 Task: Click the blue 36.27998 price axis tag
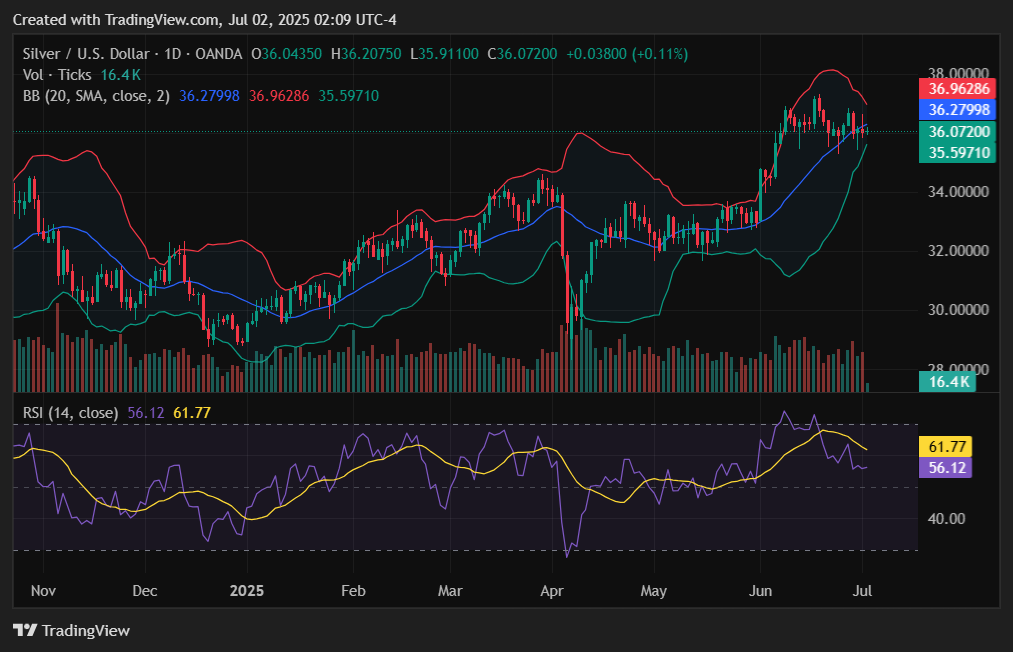(x=957, y=110)
